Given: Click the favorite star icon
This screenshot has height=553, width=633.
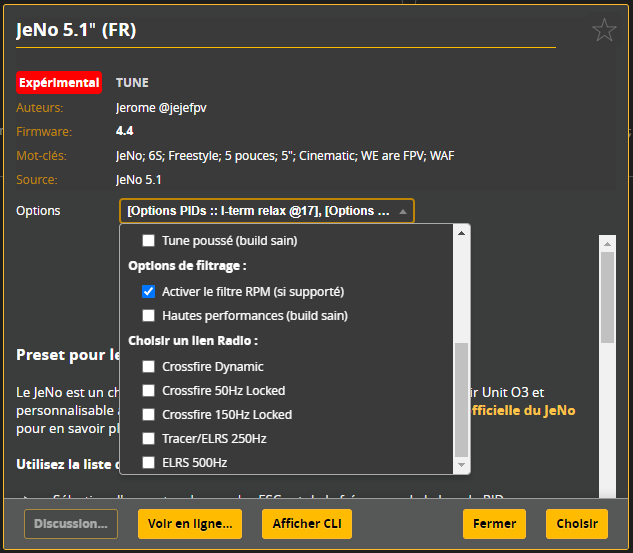Looking at the screenshot, I should pyautogui.click(x=604, y=31).
